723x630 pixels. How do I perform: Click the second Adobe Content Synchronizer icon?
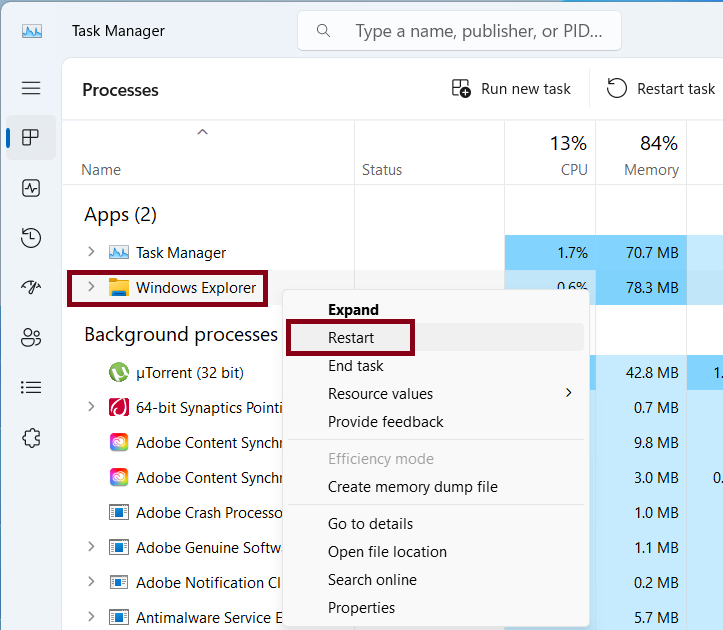coord(119,477)
